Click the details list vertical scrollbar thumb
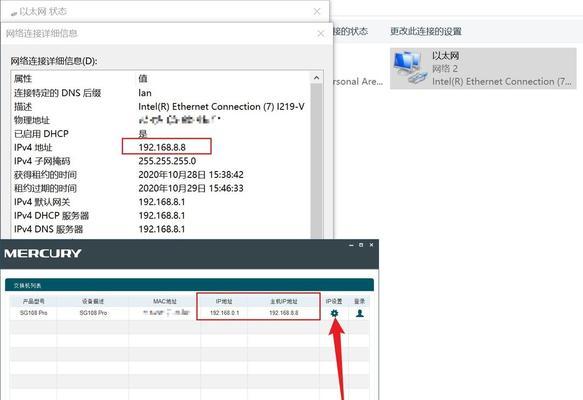Screen dimensions: 583x400 pyautogui.click(x=316, y=161)
